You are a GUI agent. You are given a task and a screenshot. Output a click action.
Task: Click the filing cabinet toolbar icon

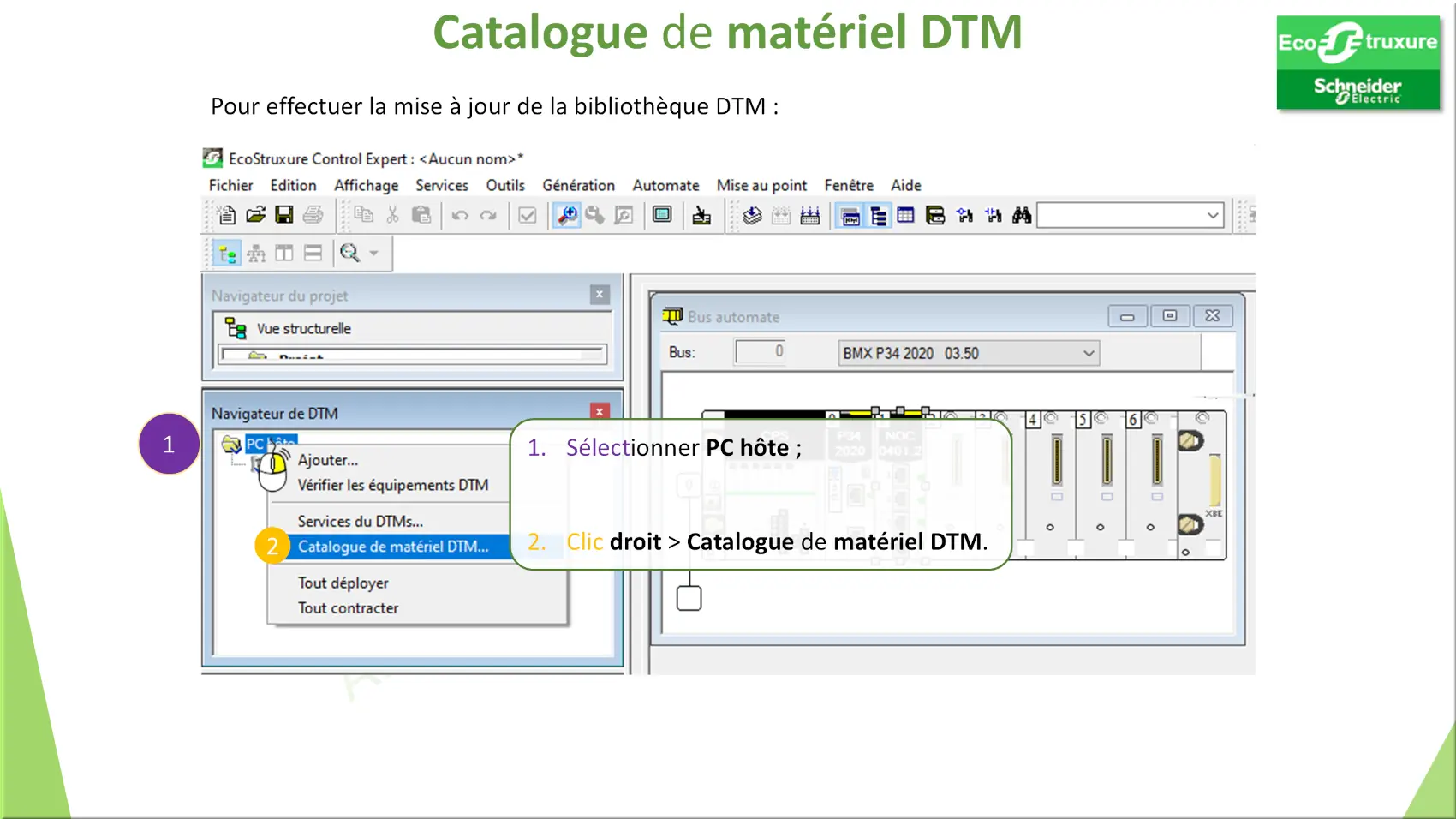click(935, 215)
